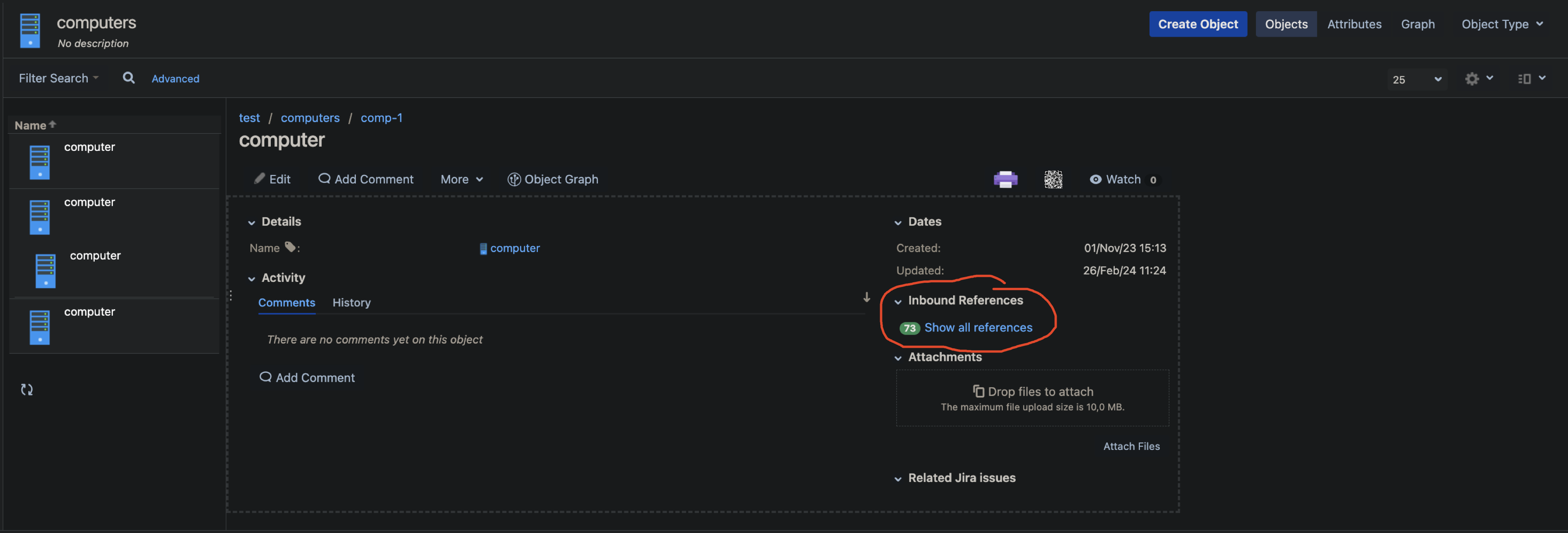Open the Object Type dropdown

point(1502,24)
